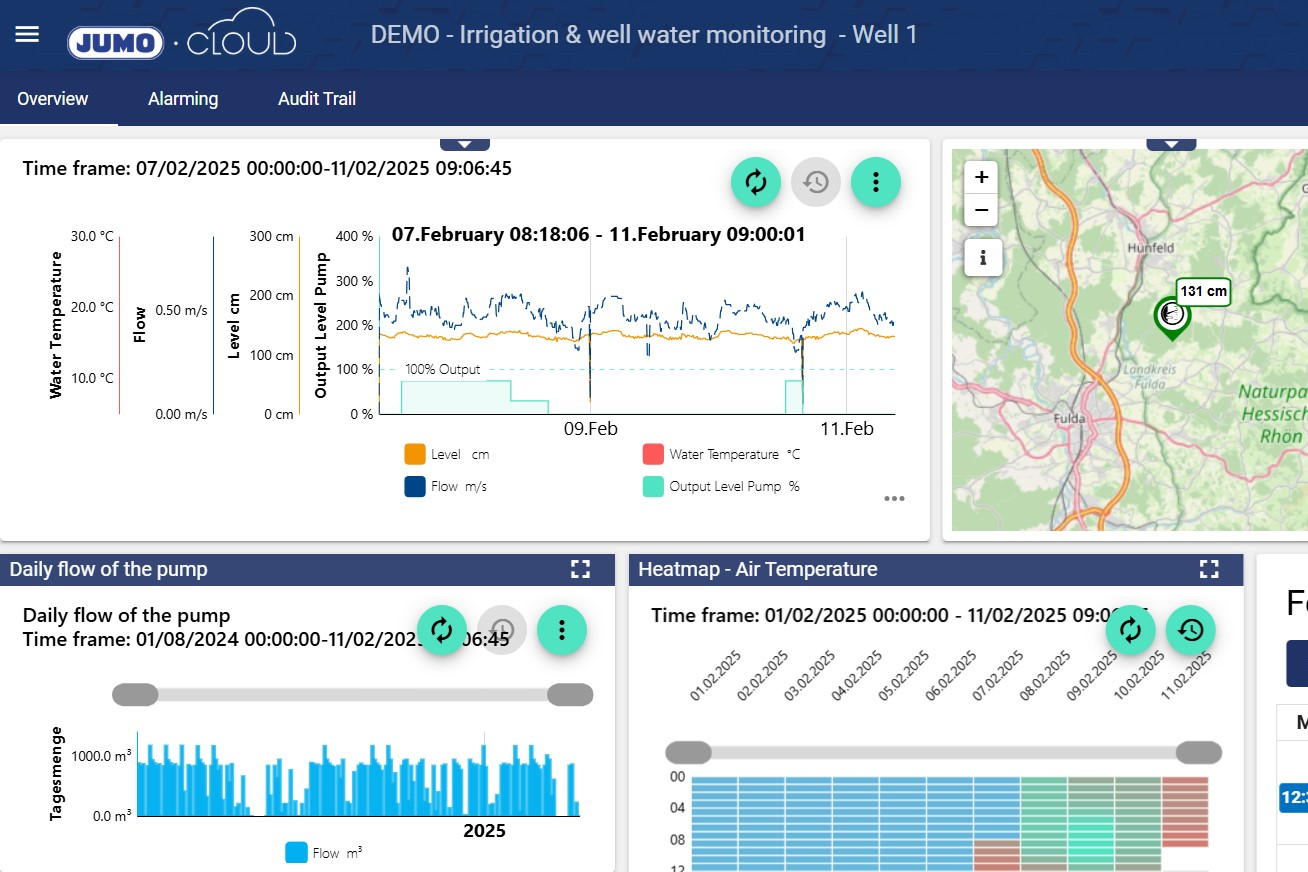The width and height of the screenshot is (1308, 872).
Task: Open Daily flow chart three-dot menu
Action: click(561, 630)
